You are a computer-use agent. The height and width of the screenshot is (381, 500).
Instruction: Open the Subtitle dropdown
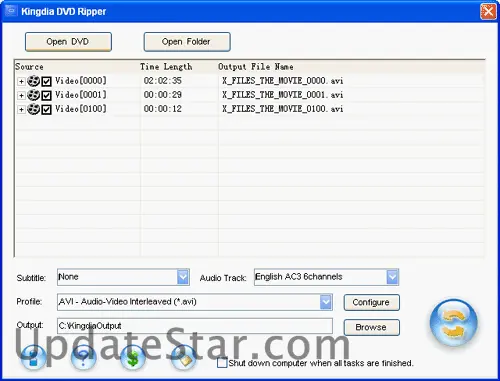coord(183,277)
